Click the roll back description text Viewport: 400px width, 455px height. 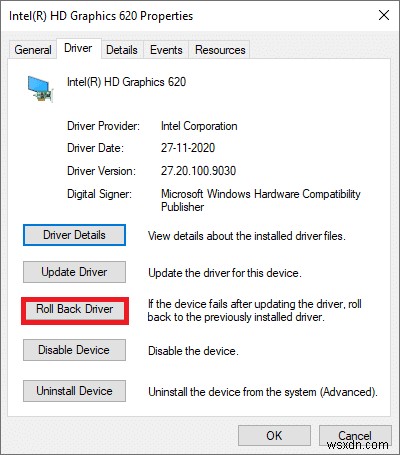255,310
